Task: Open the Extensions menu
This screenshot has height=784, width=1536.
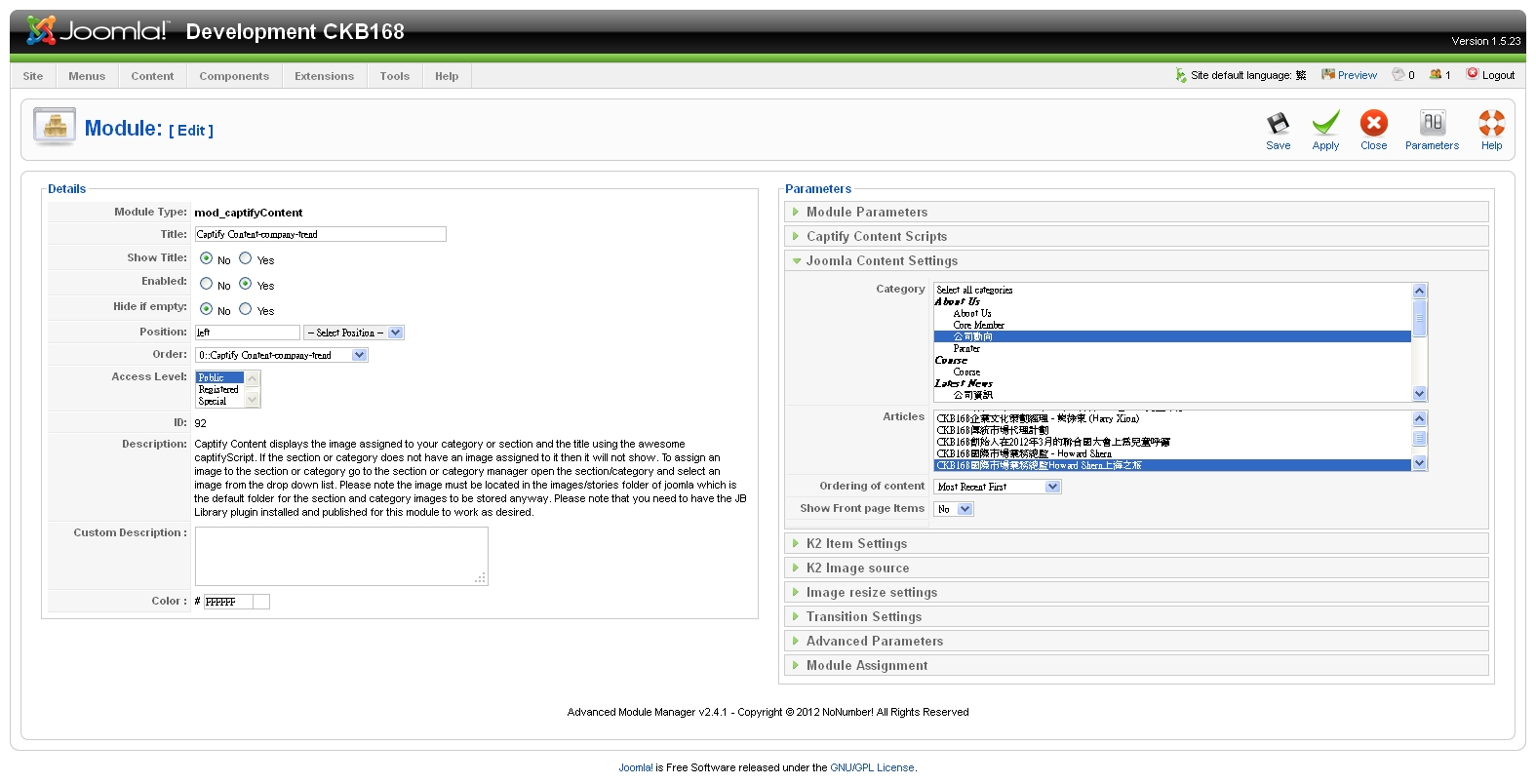Action: click(325, 76)
